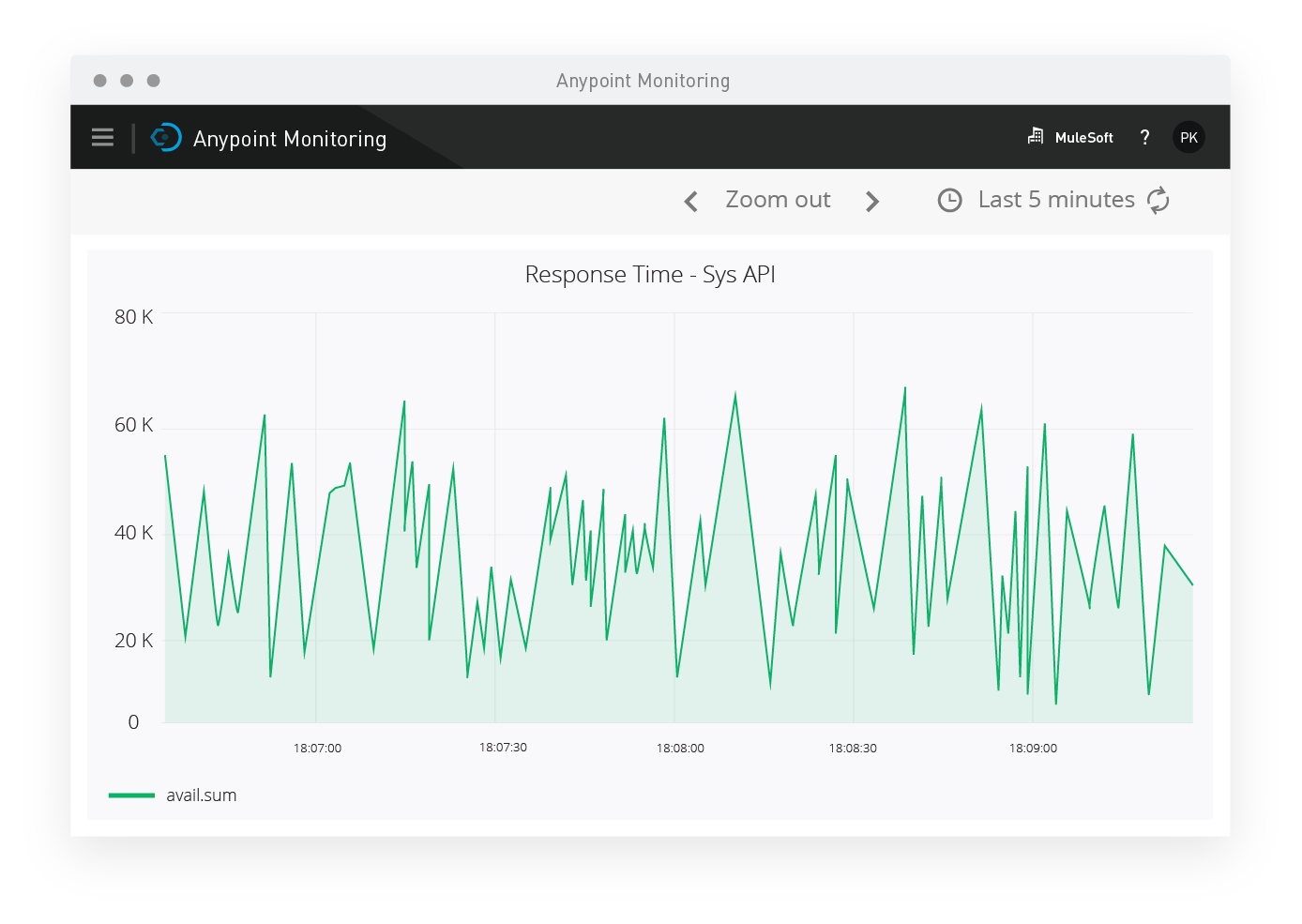This screenshot has width=1302, height=924.
Task: Click the clock icon for time picker
Action: tap(950, 200)
